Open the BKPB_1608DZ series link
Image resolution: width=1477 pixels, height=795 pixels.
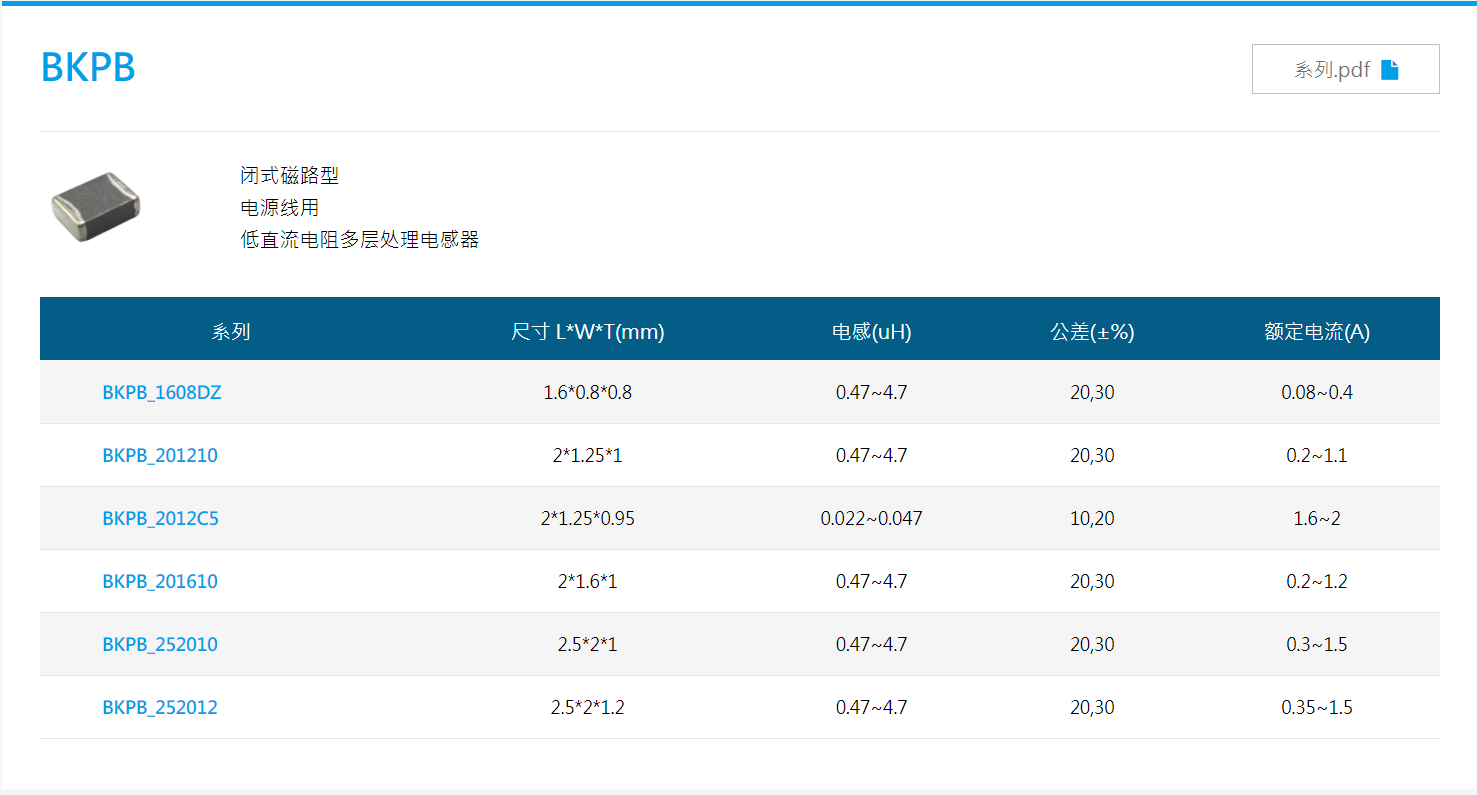[x=162, y=392]
